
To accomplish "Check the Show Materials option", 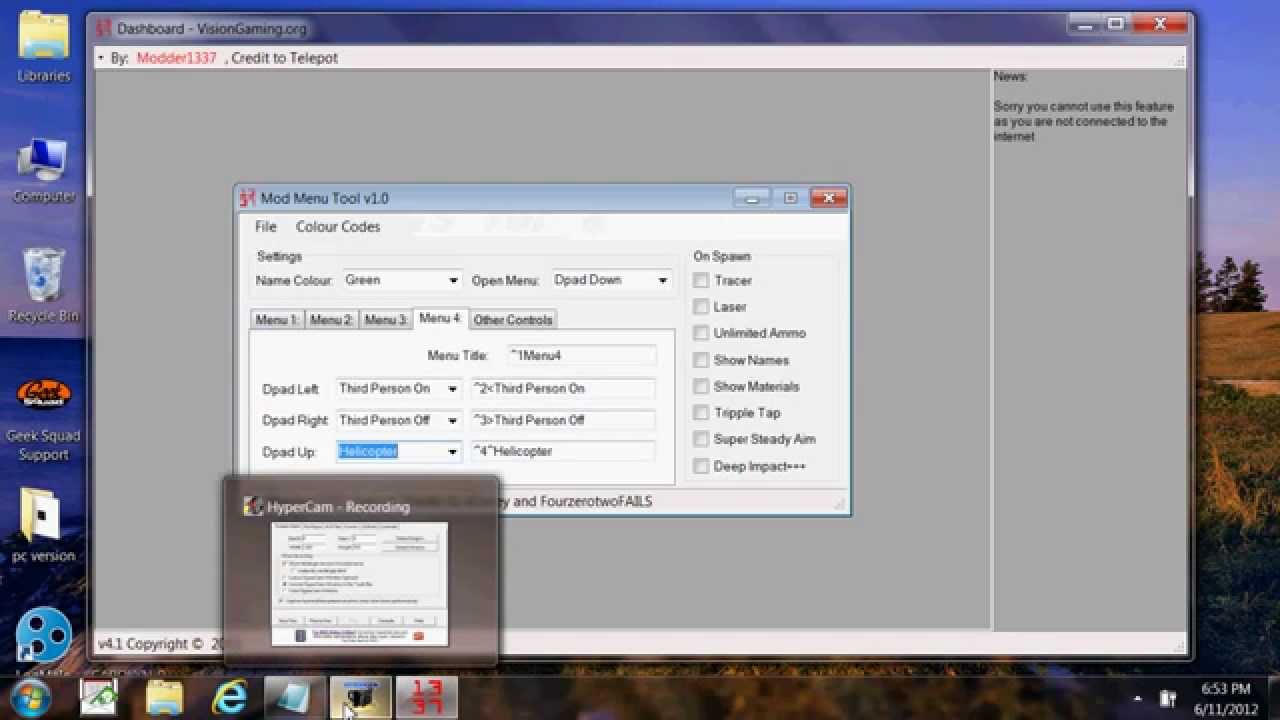I will click(702, 386).
